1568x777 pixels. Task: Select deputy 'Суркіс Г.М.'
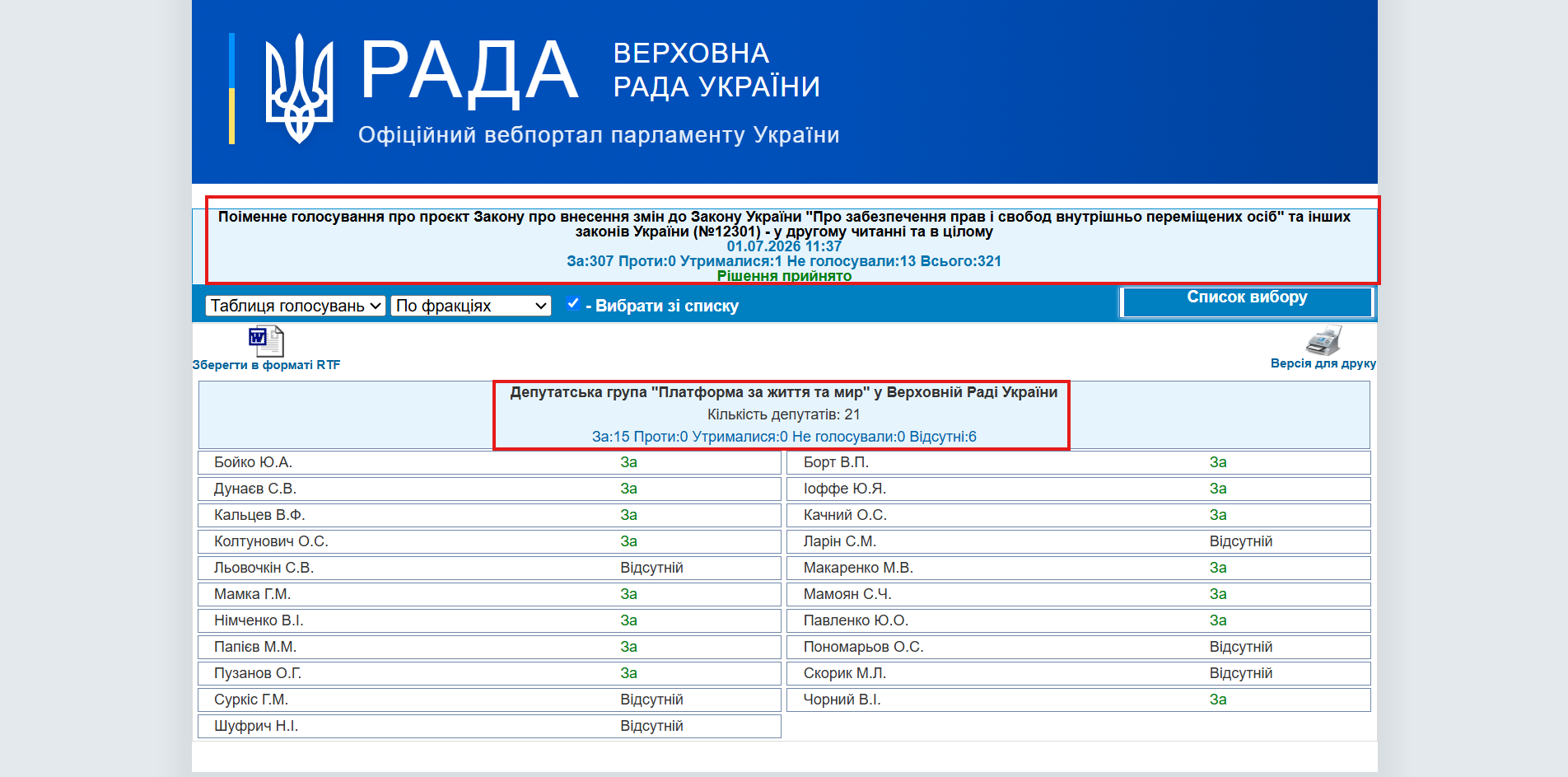click(251, 700)
